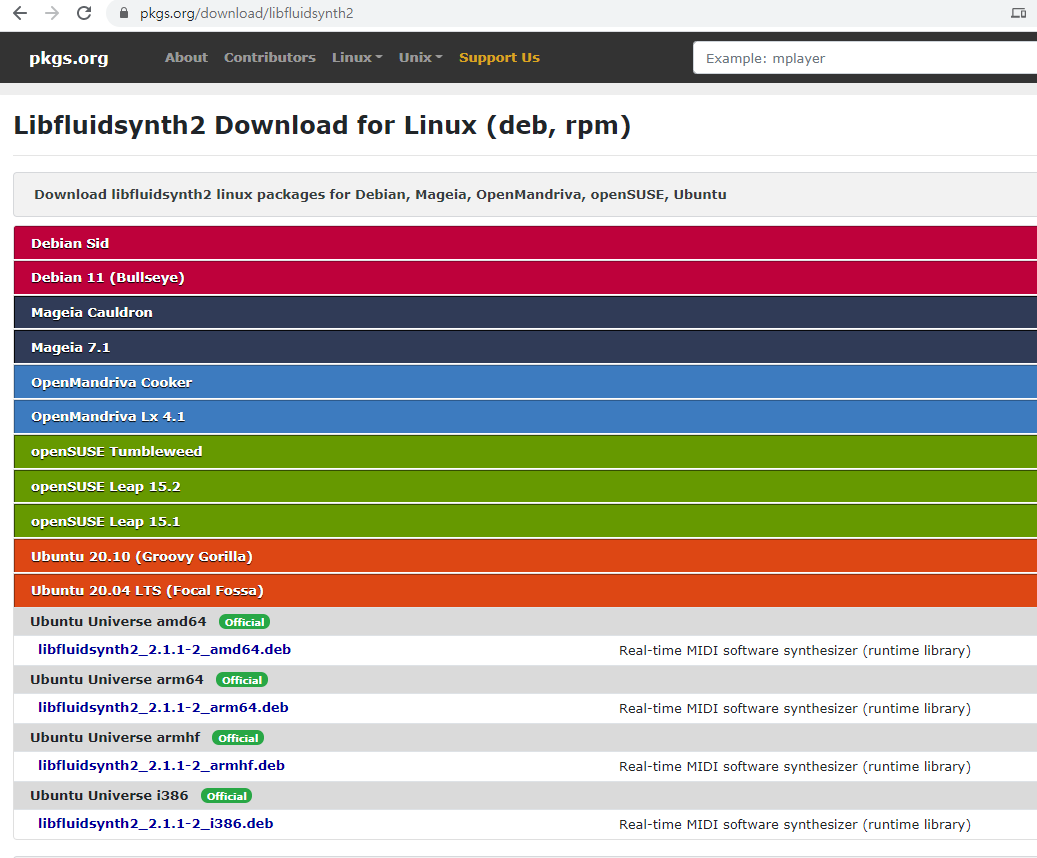The height and width of the screenshot is (858, 1037).
Task: Expand the Debian Sid section
Action: point(525,243)
